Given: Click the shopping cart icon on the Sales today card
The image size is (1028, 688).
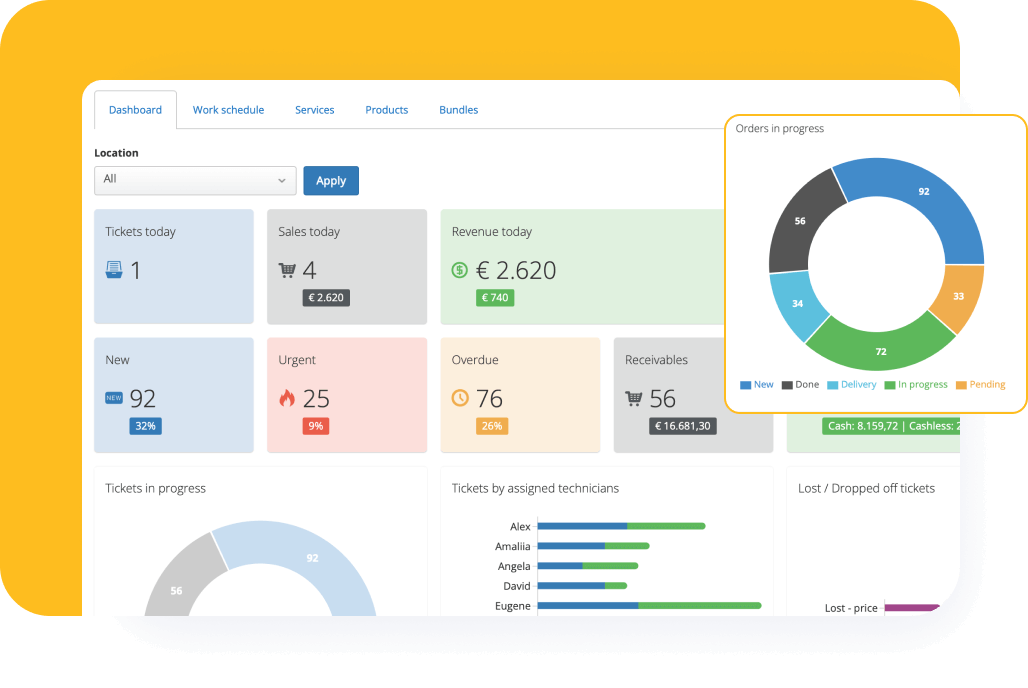Looking at the screenshot, I should 288,269.
